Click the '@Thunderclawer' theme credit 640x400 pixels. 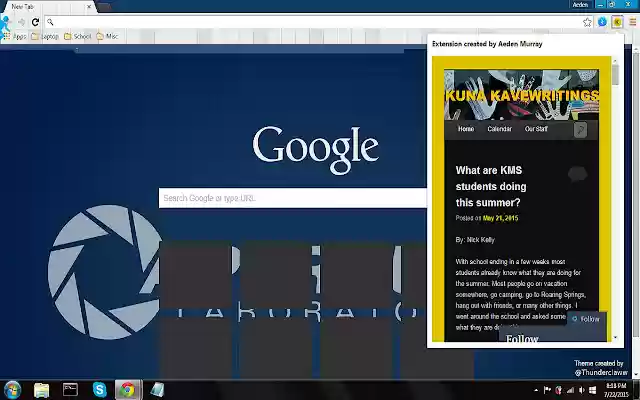click(601, 373)
